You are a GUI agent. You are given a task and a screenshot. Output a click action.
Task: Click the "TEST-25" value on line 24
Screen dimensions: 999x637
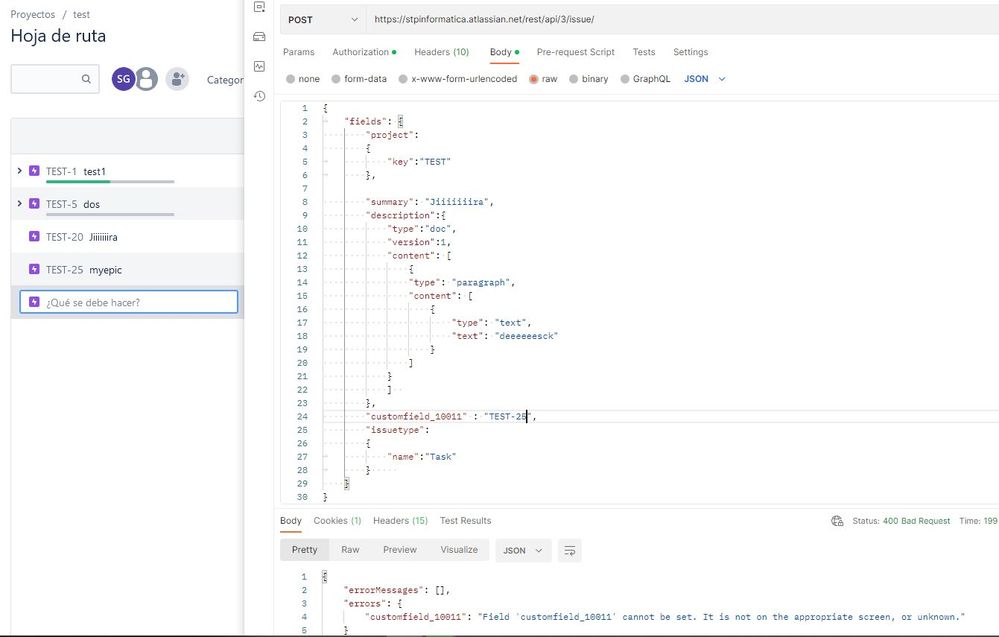[x=507, y=417]
